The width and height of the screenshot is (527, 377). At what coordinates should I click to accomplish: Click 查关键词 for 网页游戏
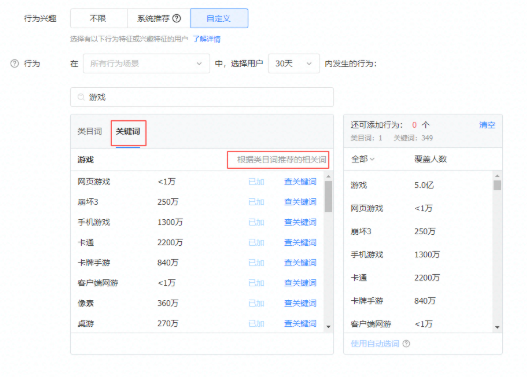pos(300,182)
